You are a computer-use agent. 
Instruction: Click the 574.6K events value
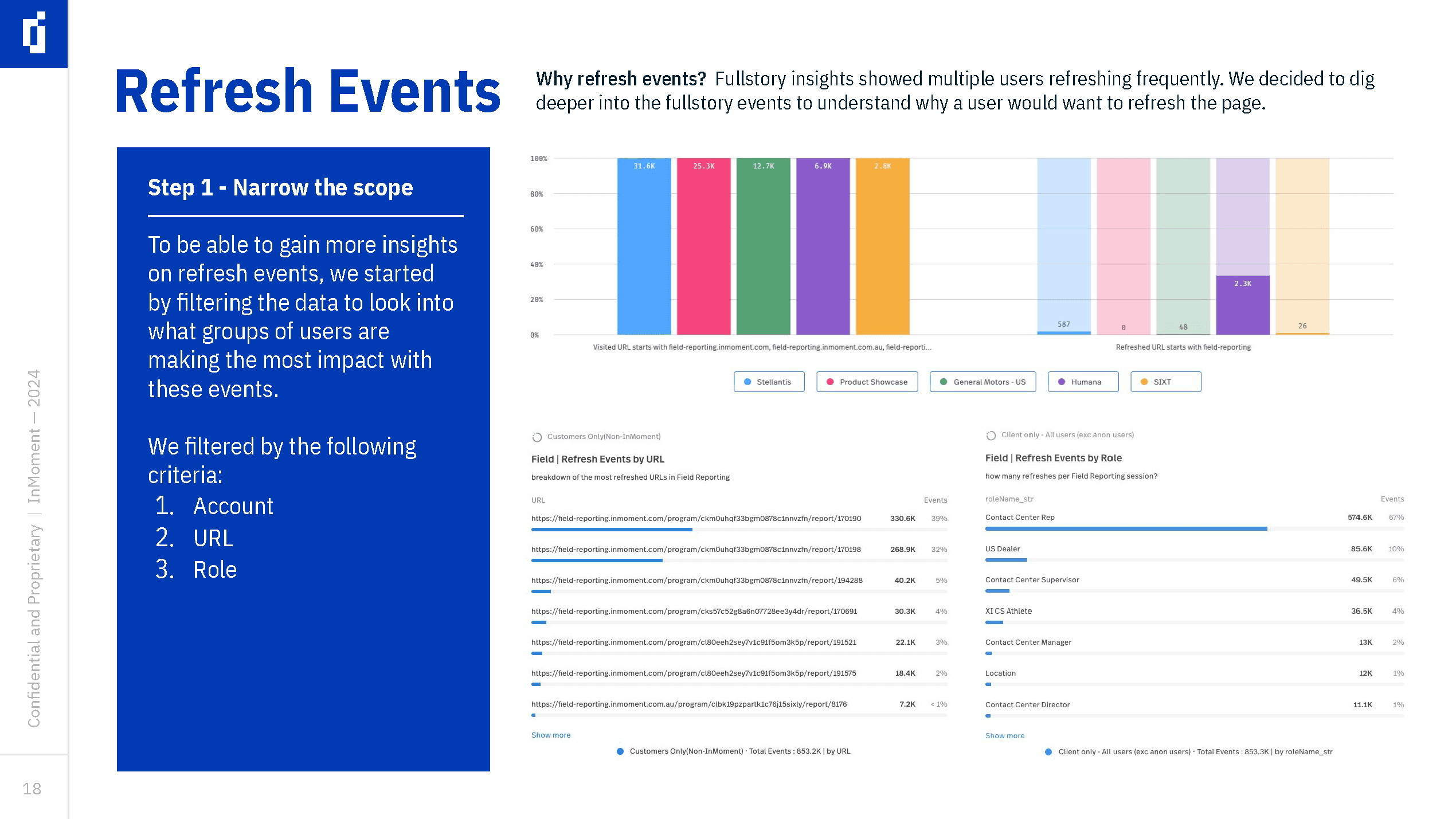pos(1360,517)
